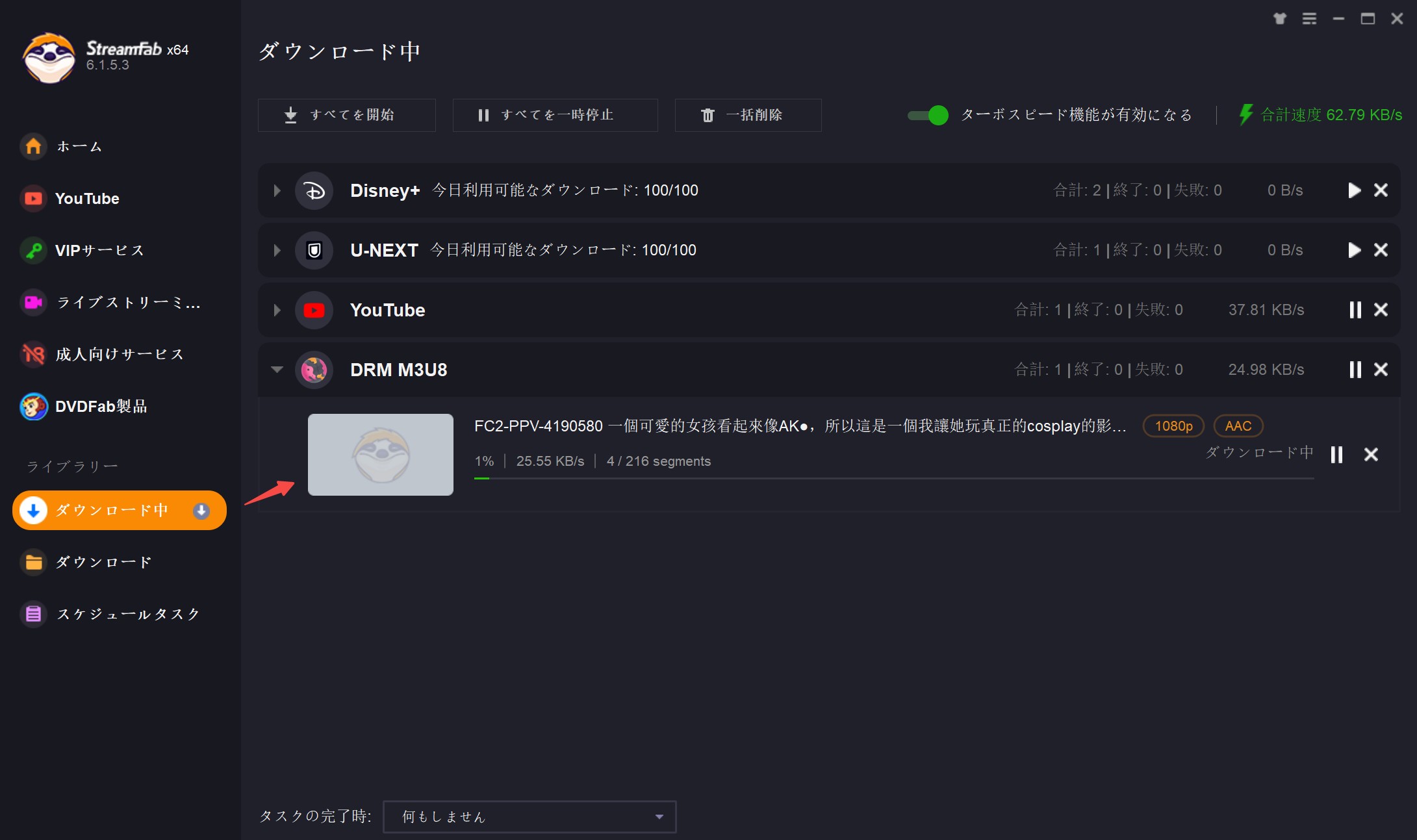
Task: Click the red YouTube sidebar icon
Action: (34, 198)
